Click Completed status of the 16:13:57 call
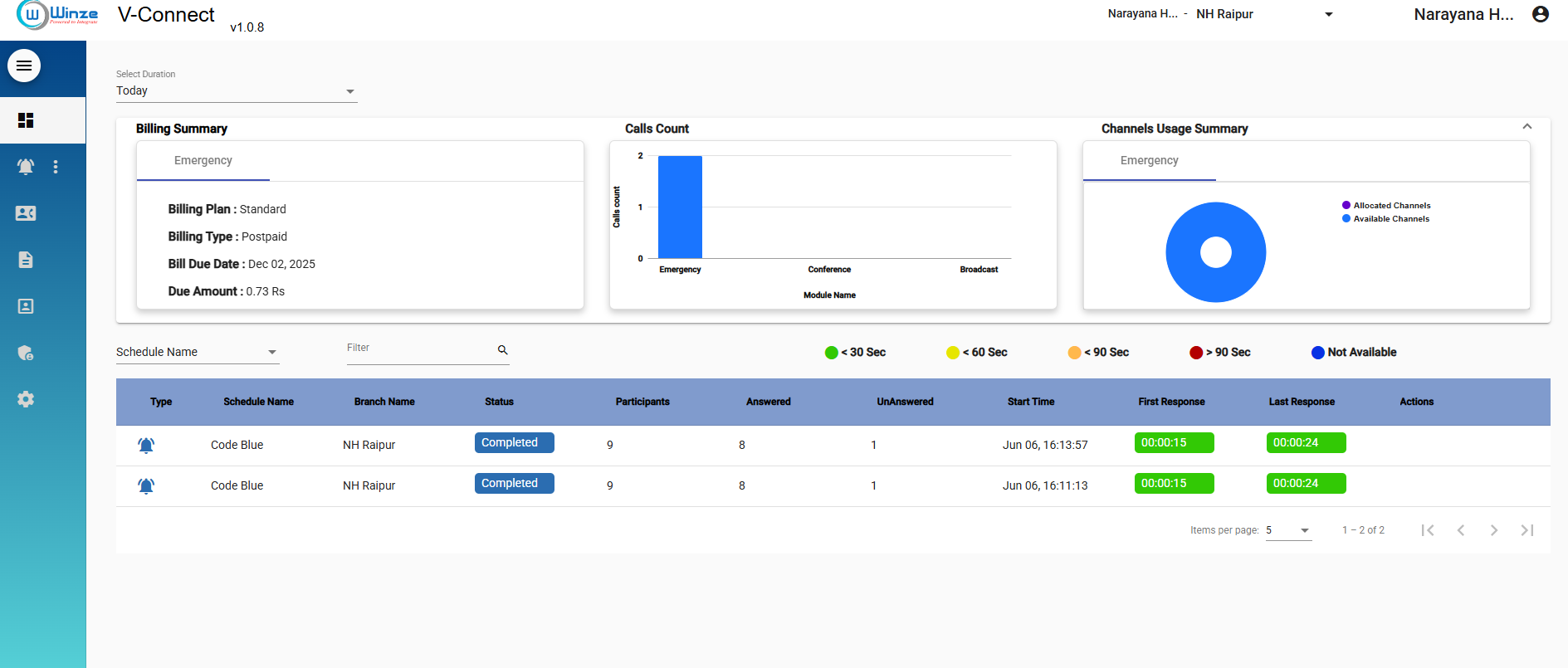Viewport: 1568px width, 668px height. 514,443
